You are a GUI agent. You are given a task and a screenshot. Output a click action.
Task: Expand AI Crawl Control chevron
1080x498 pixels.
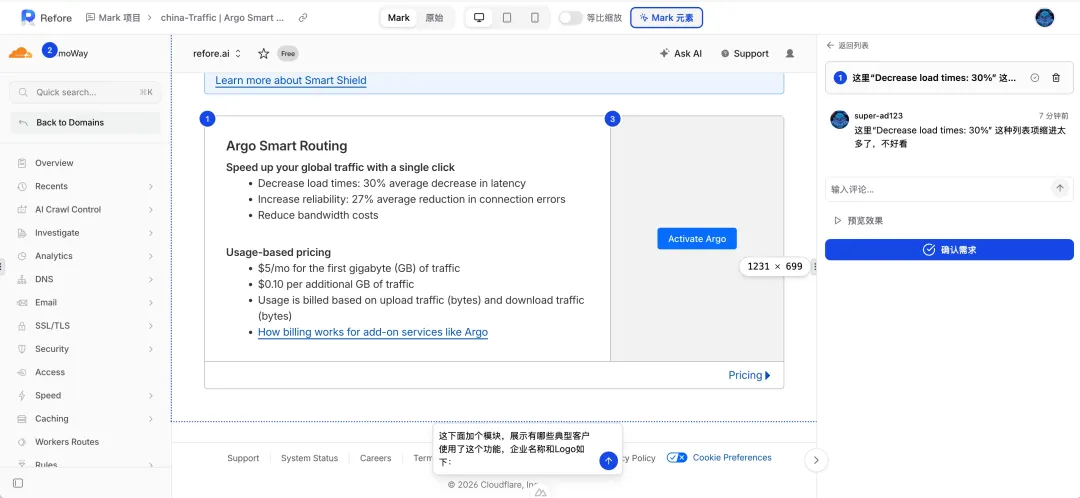[150, 209]
